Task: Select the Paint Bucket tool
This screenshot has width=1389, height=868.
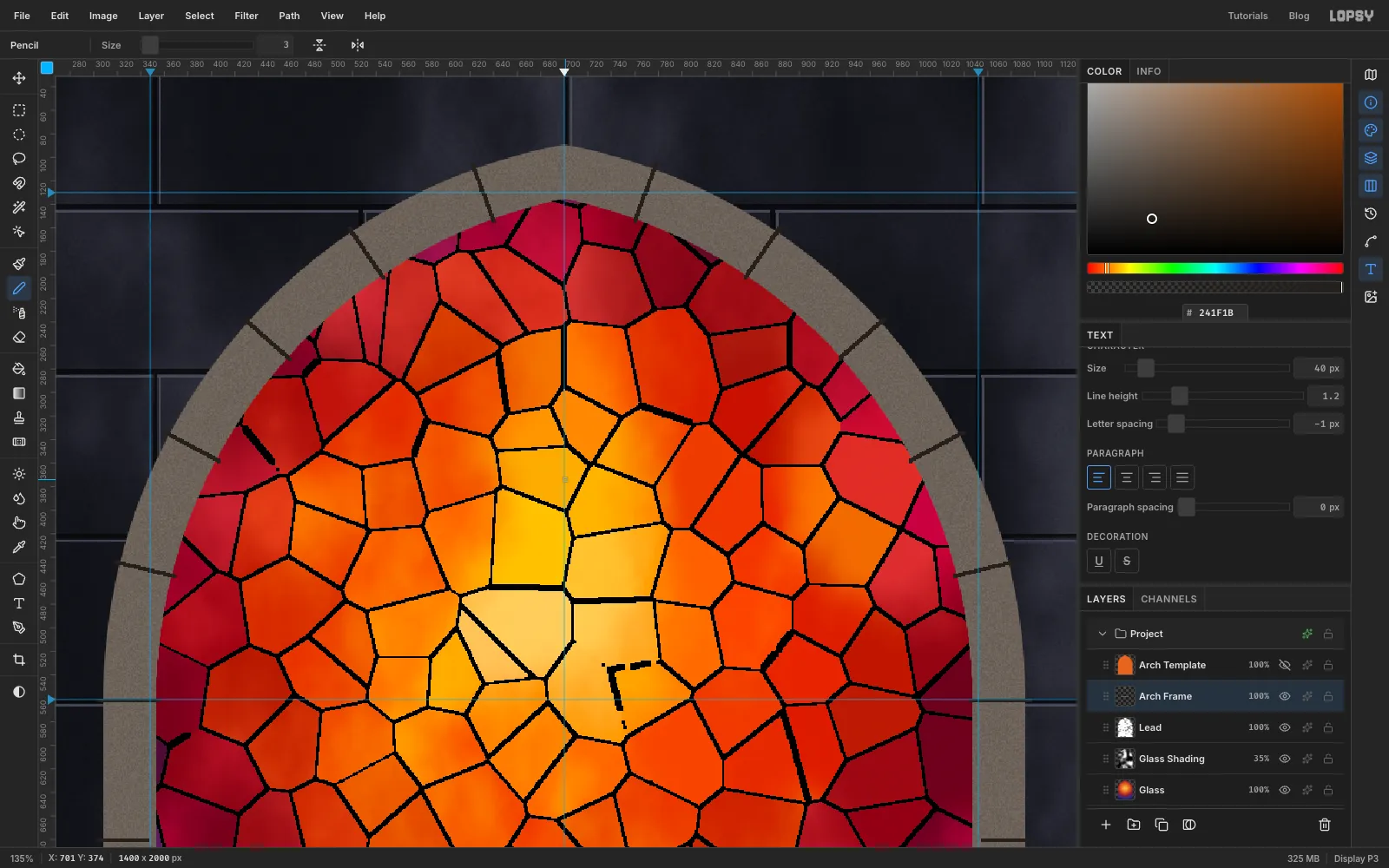Action: point(19,369)
